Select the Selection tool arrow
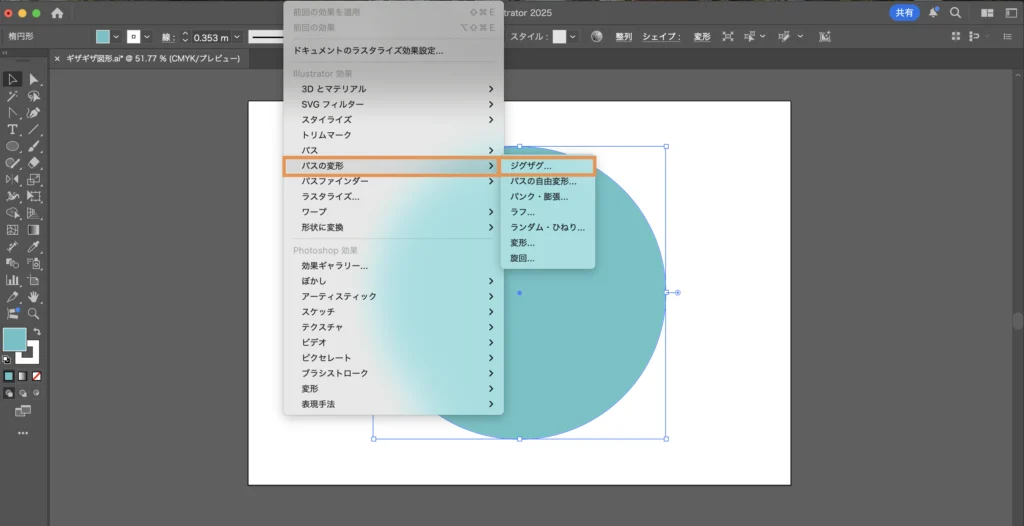 click(13, 80)
